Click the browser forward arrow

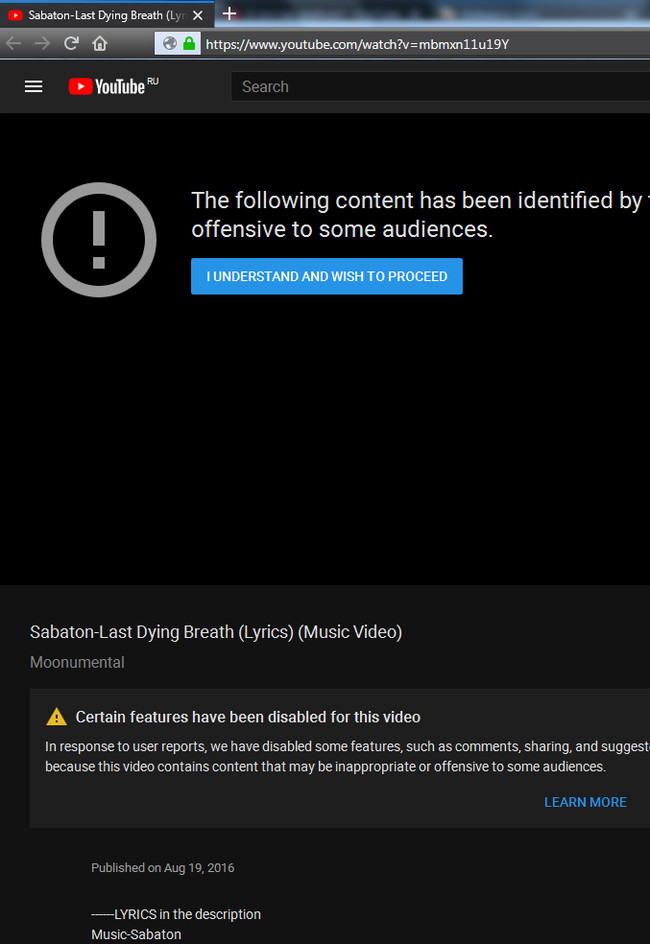coord(42,43)
